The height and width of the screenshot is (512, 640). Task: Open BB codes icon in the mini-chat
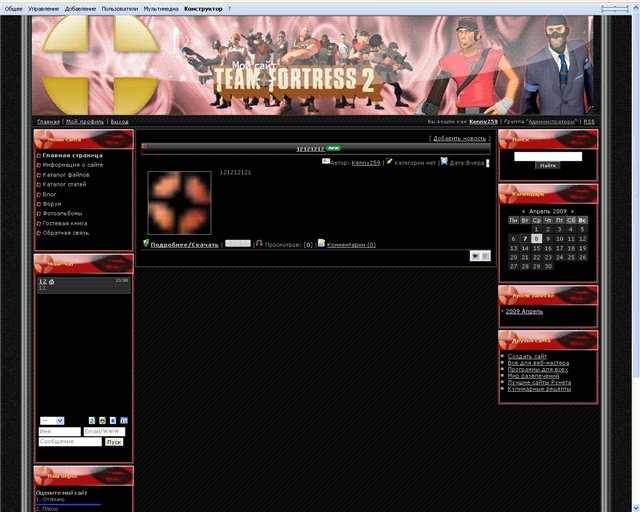(113, 421)
